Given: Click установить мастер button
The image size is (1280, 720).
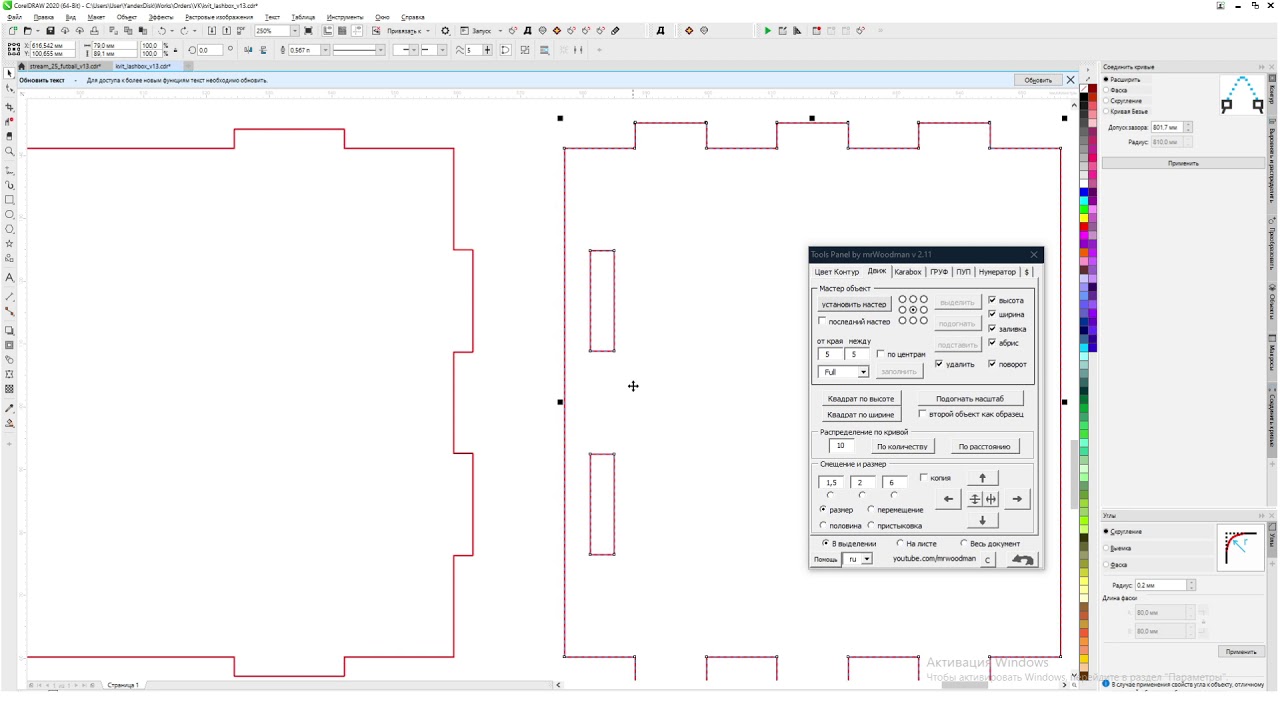Looking at the screenshot, I should point(854,304).
